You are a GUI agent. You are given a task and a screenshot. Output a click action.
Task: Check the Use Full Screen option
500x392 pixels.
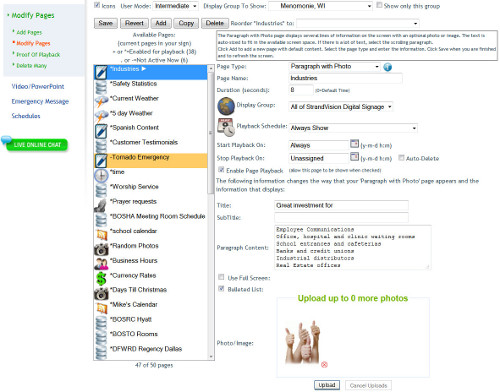(x=221, y=277)
